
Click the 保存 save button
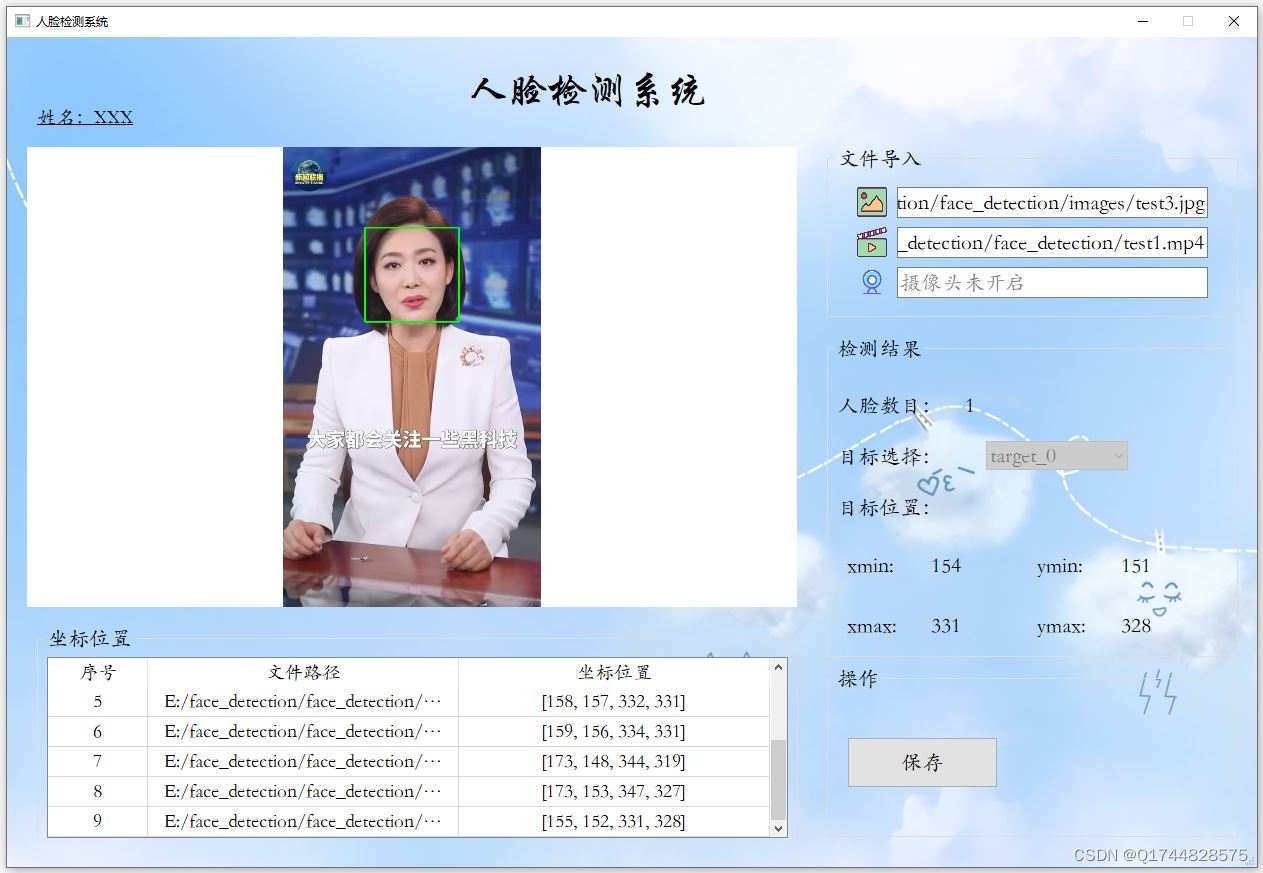point(922,762)
